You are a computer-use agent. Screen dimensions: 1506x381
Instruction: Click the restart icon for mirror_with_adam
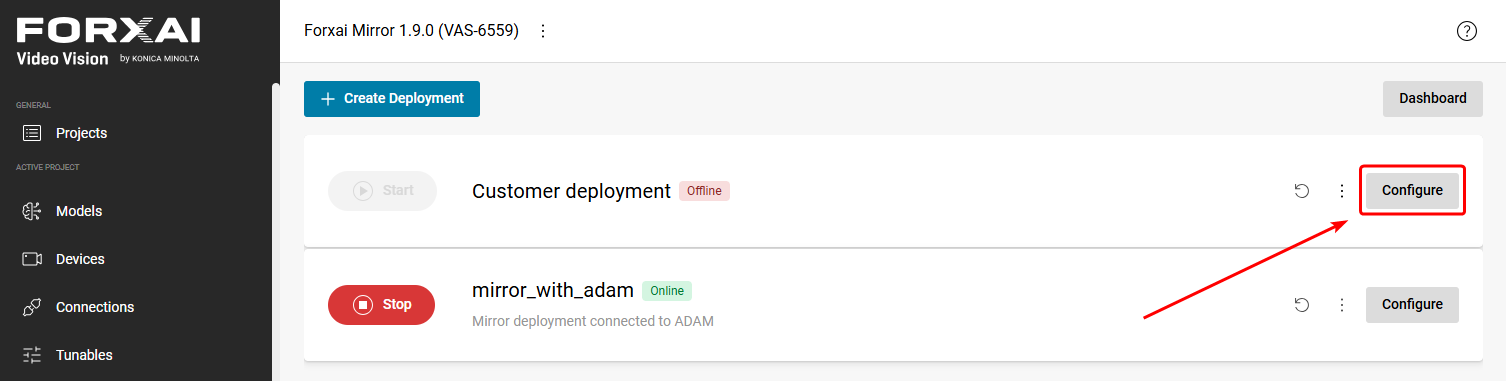1302,305
